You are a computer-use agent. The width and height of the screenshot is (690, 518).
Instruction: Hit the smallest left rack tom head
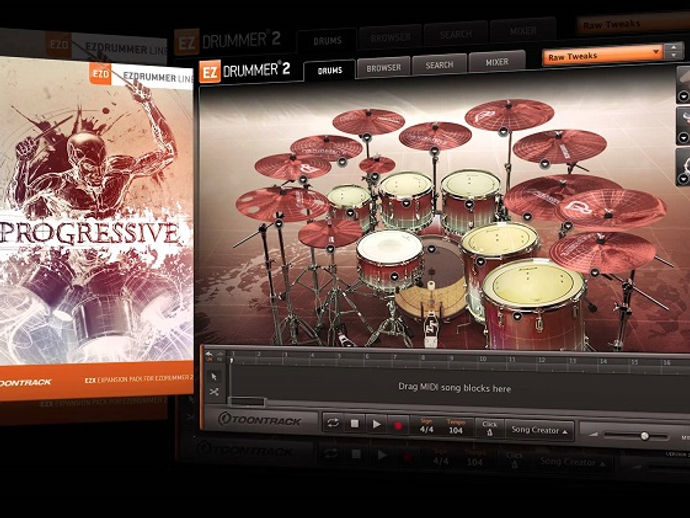[349, 195]
